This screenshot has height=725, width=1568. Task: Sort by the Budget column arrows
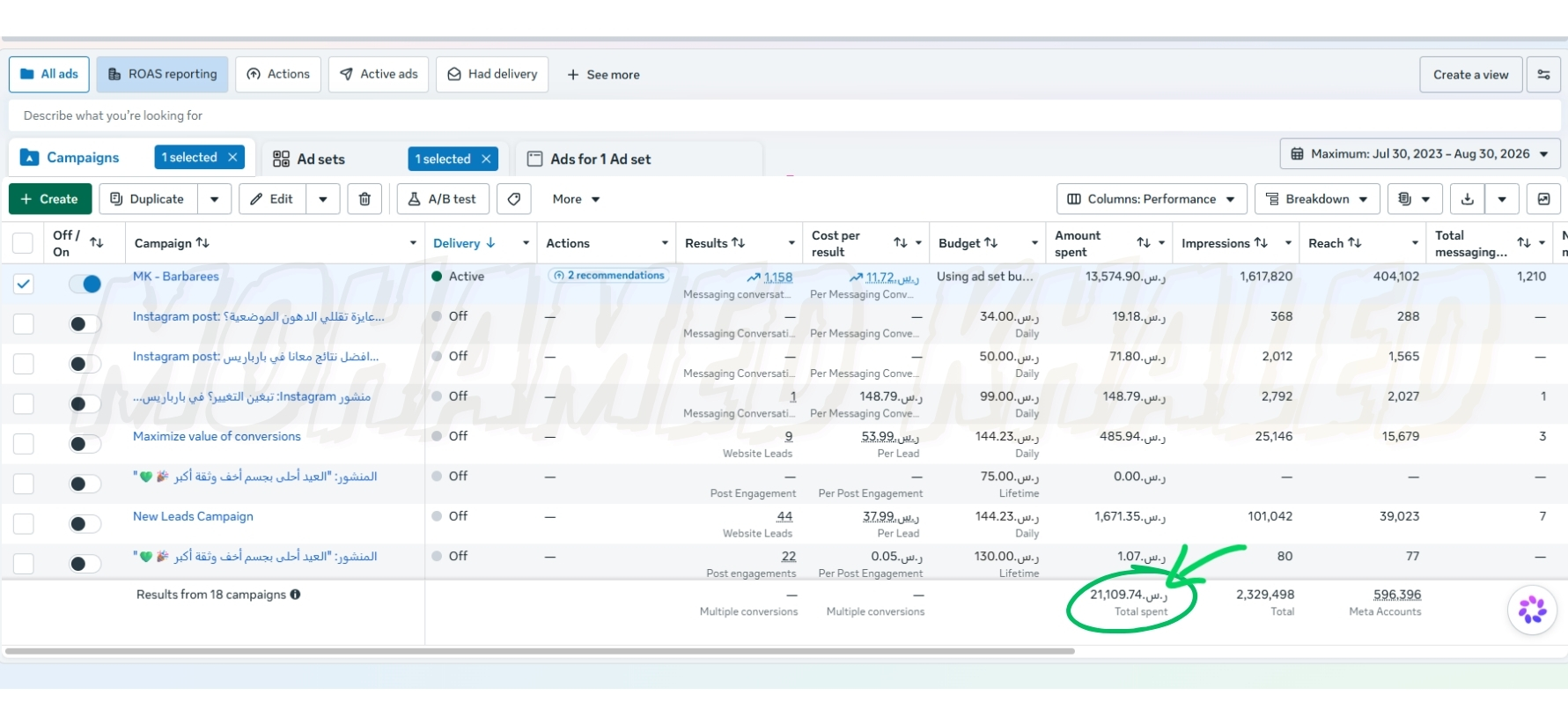point(990,243)
